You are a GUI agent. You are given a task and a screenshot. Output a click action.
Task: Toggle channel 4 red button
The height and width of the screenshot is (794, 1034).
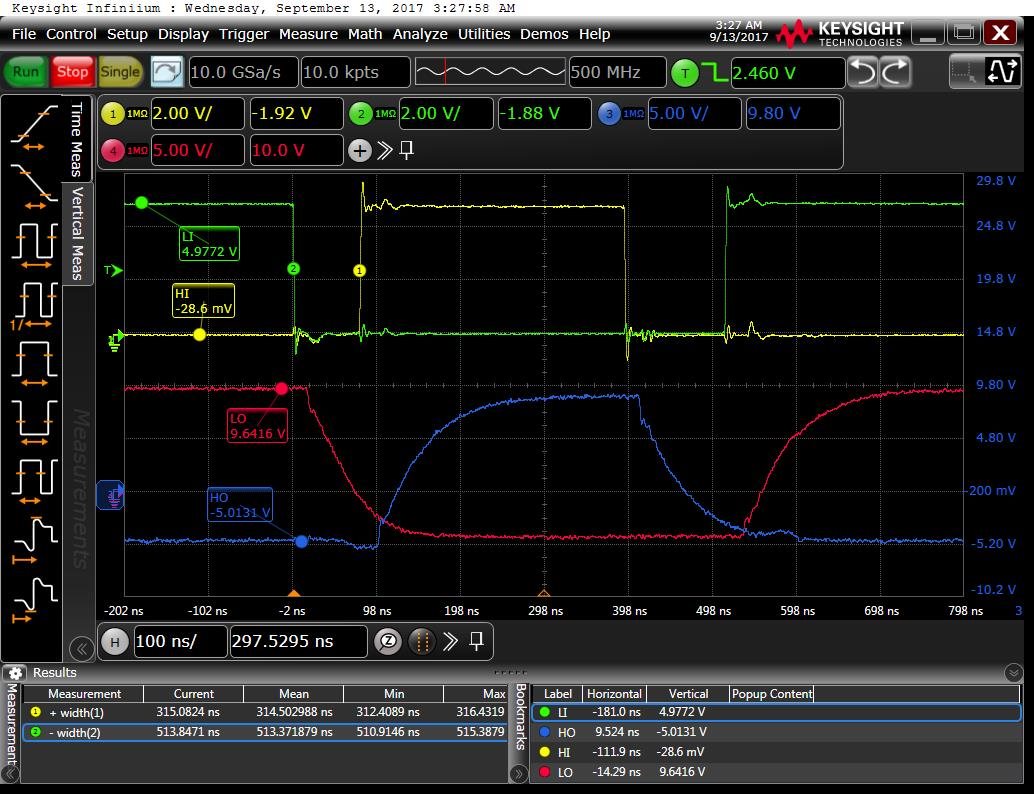(x=113, y=151)
